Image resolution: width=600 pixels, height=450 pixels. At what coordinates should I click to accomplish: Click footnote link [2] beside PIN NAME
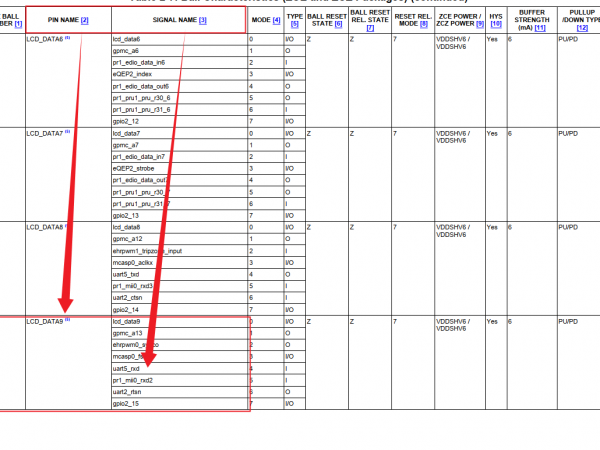pyautogui.click(x=85, y=20)
